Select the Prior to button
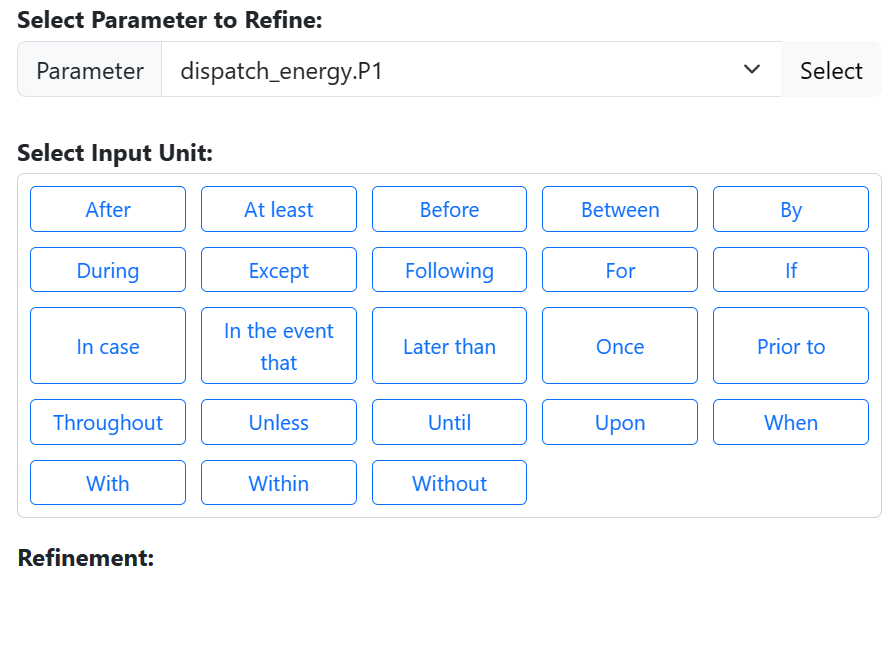The width and height of the screenshot is (893, 647). tap(791, 346)
